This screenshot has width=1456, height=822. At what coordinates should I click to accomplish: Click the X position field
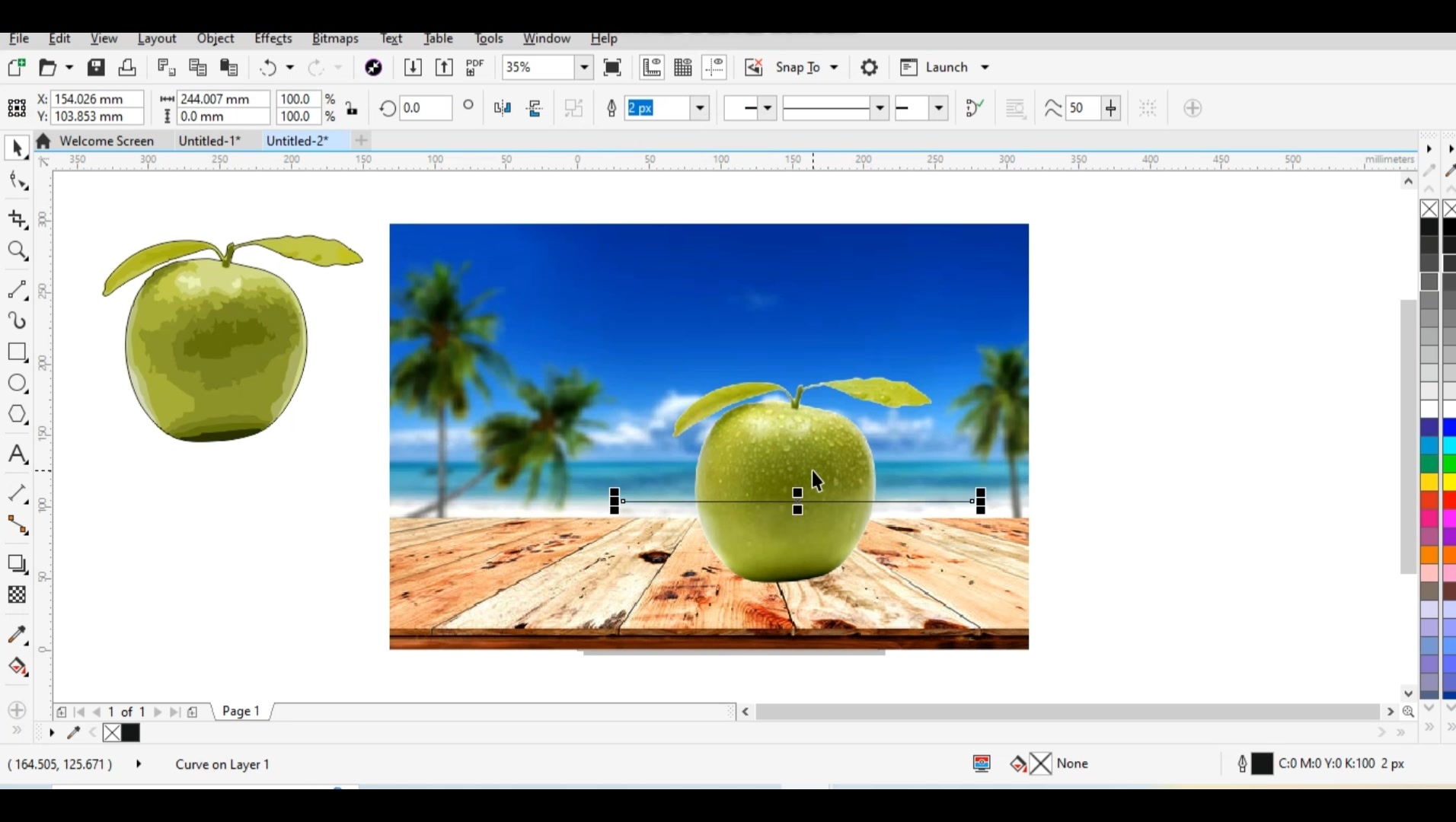click(x=97, y=99)
